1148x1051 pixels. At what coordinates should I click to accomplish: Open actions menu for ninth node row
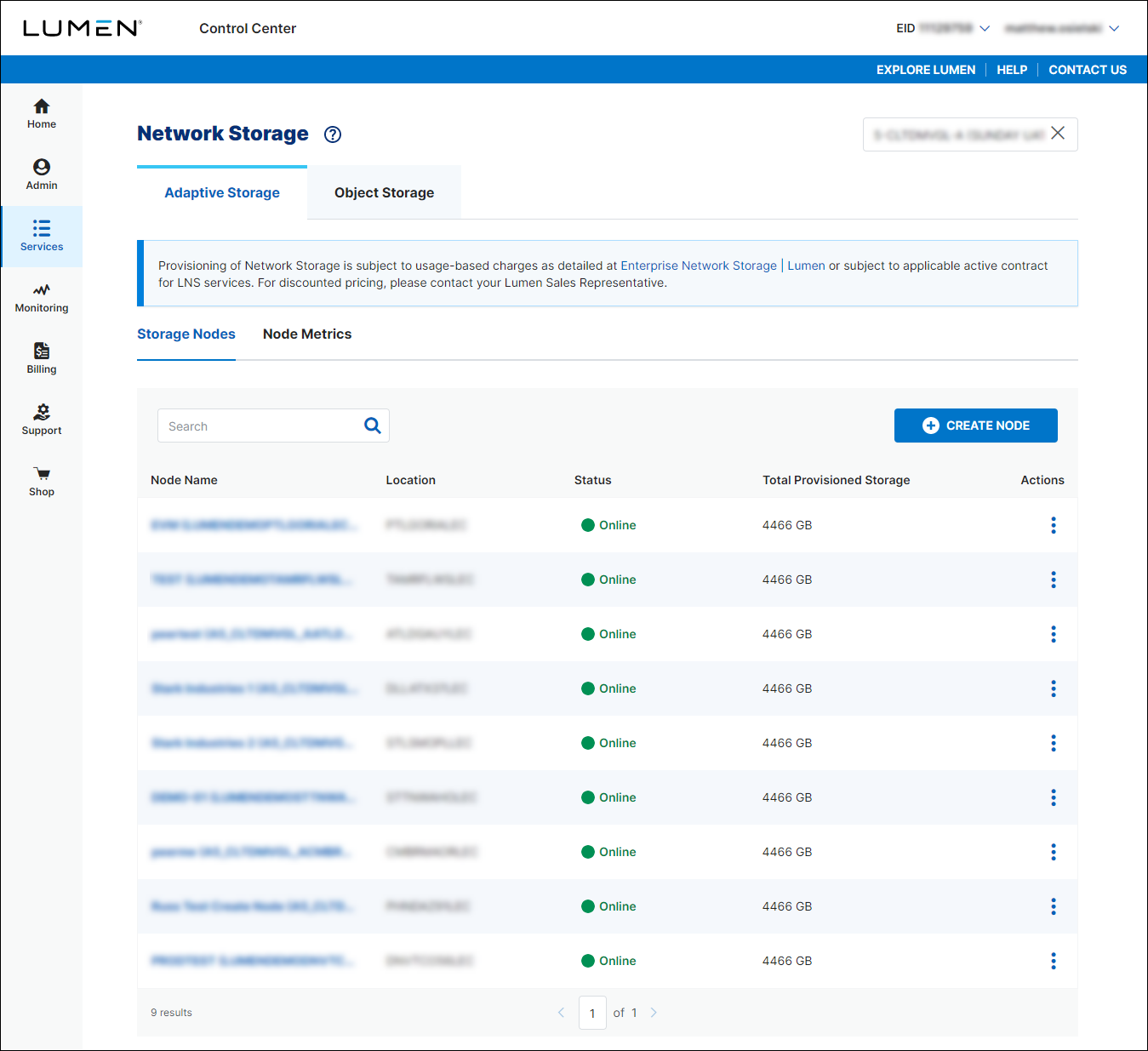point(1054,961)
